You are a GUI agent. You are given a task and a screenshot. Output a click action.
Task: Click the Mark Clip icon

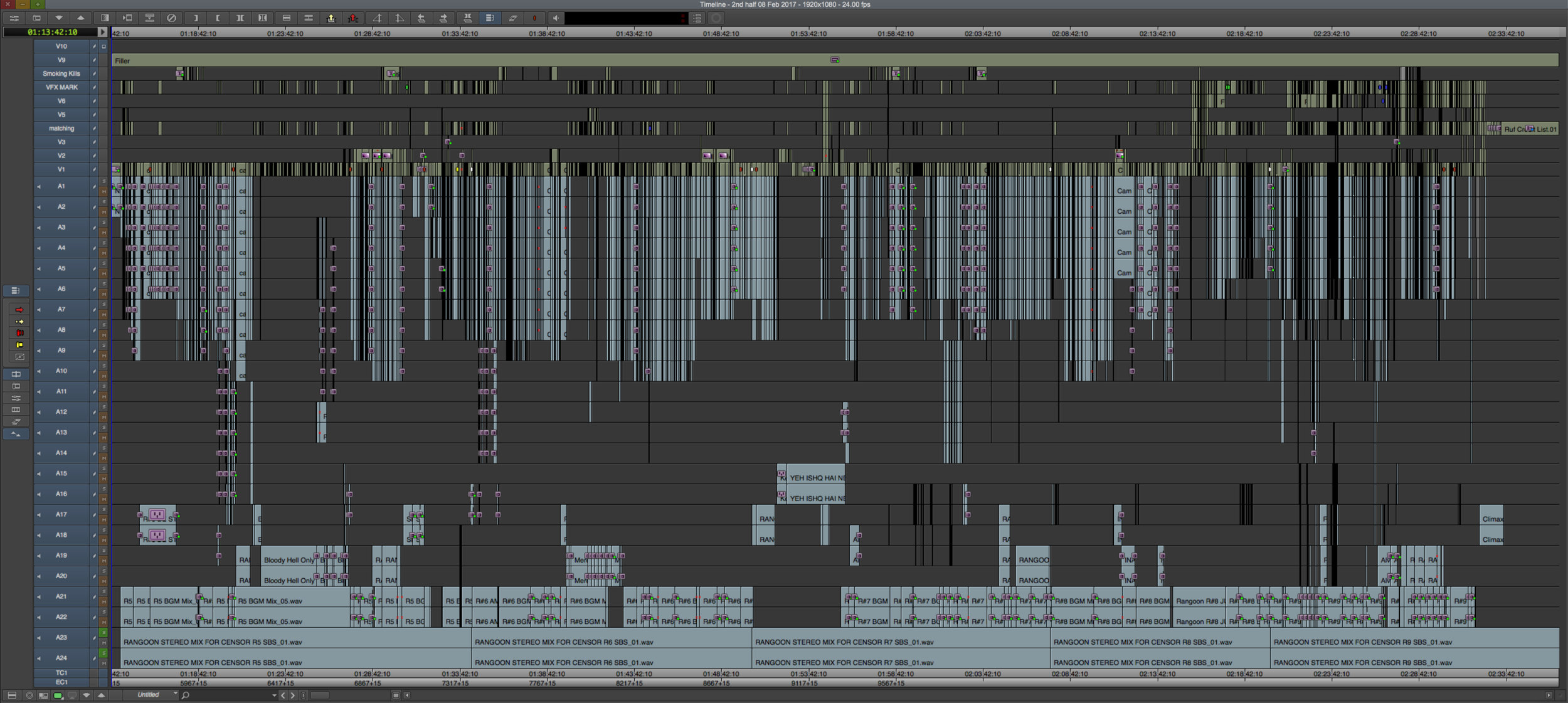(240, 18)
